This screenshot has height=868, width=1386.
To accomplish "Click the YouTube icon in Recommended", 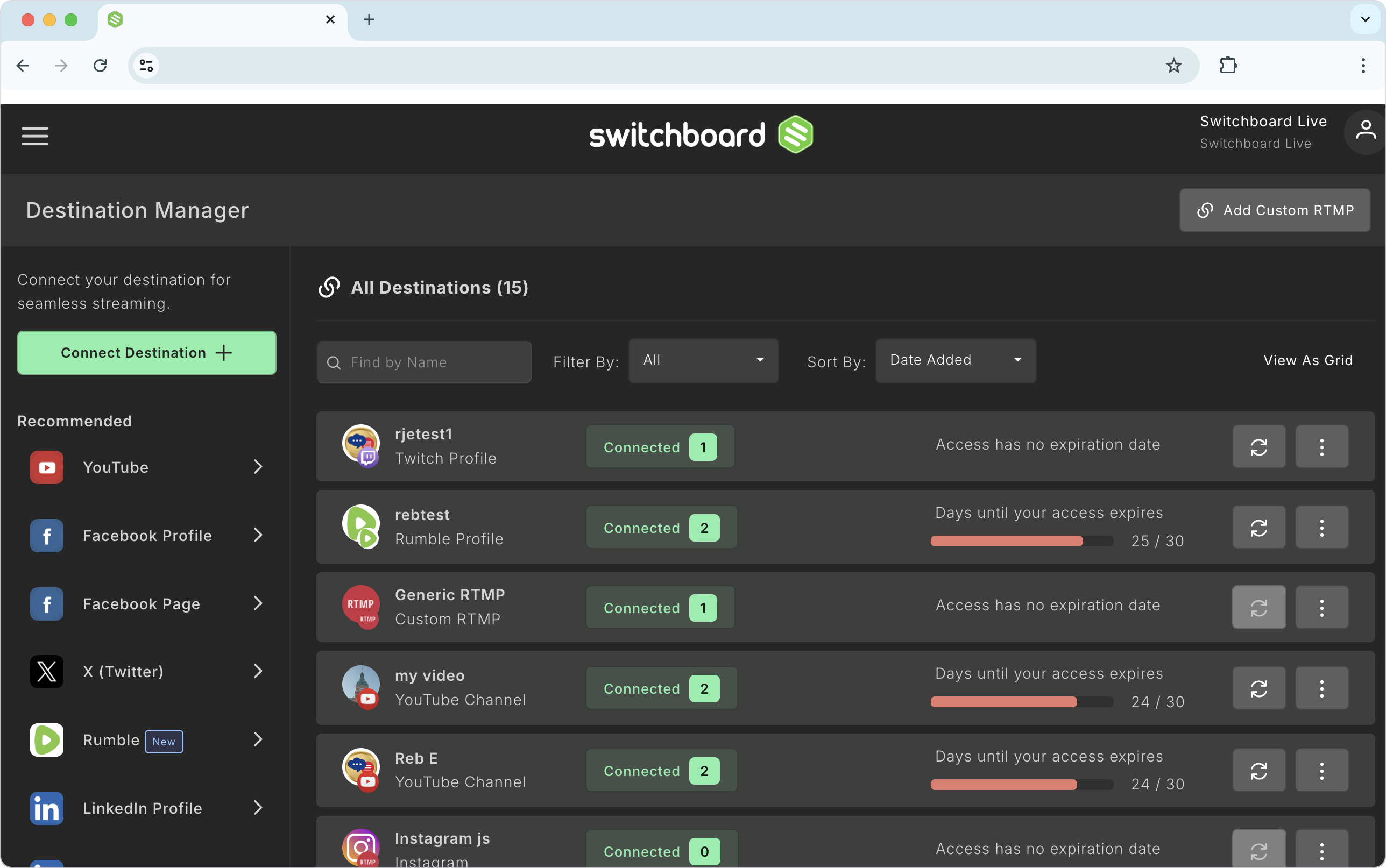I will pos(46,467).
